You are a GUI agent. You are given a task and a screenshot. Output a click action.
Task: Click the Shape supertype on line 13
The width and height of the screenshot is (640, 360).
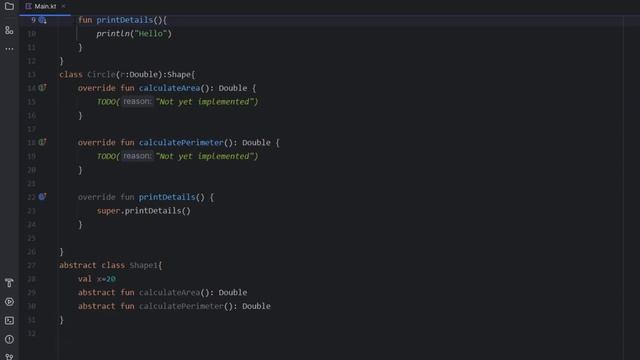coord(179,75)
